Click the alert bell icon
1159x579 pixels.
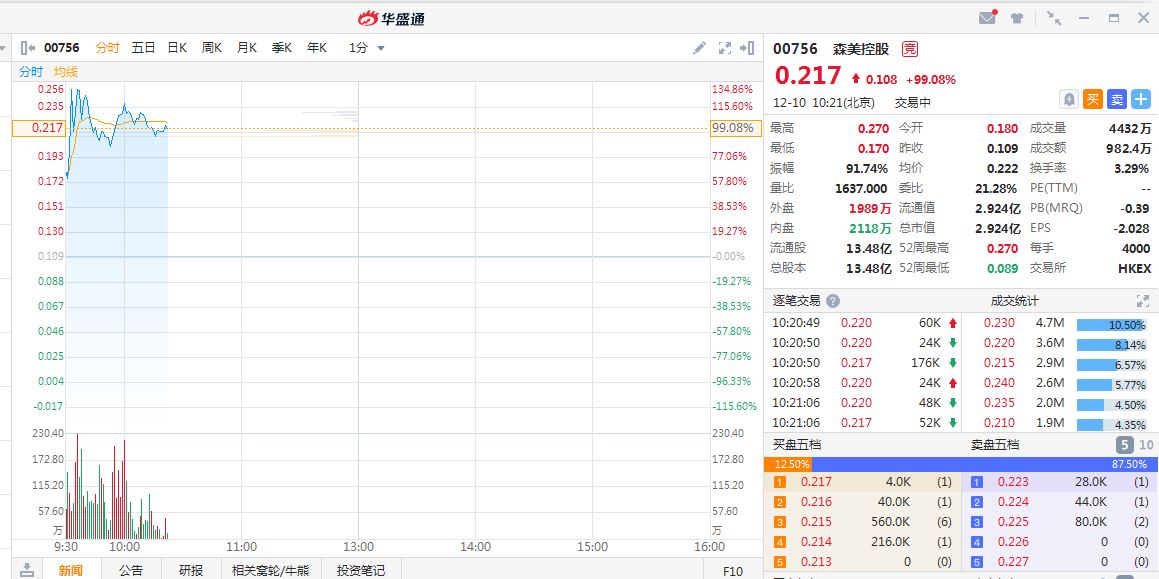tap(1069, 99)
